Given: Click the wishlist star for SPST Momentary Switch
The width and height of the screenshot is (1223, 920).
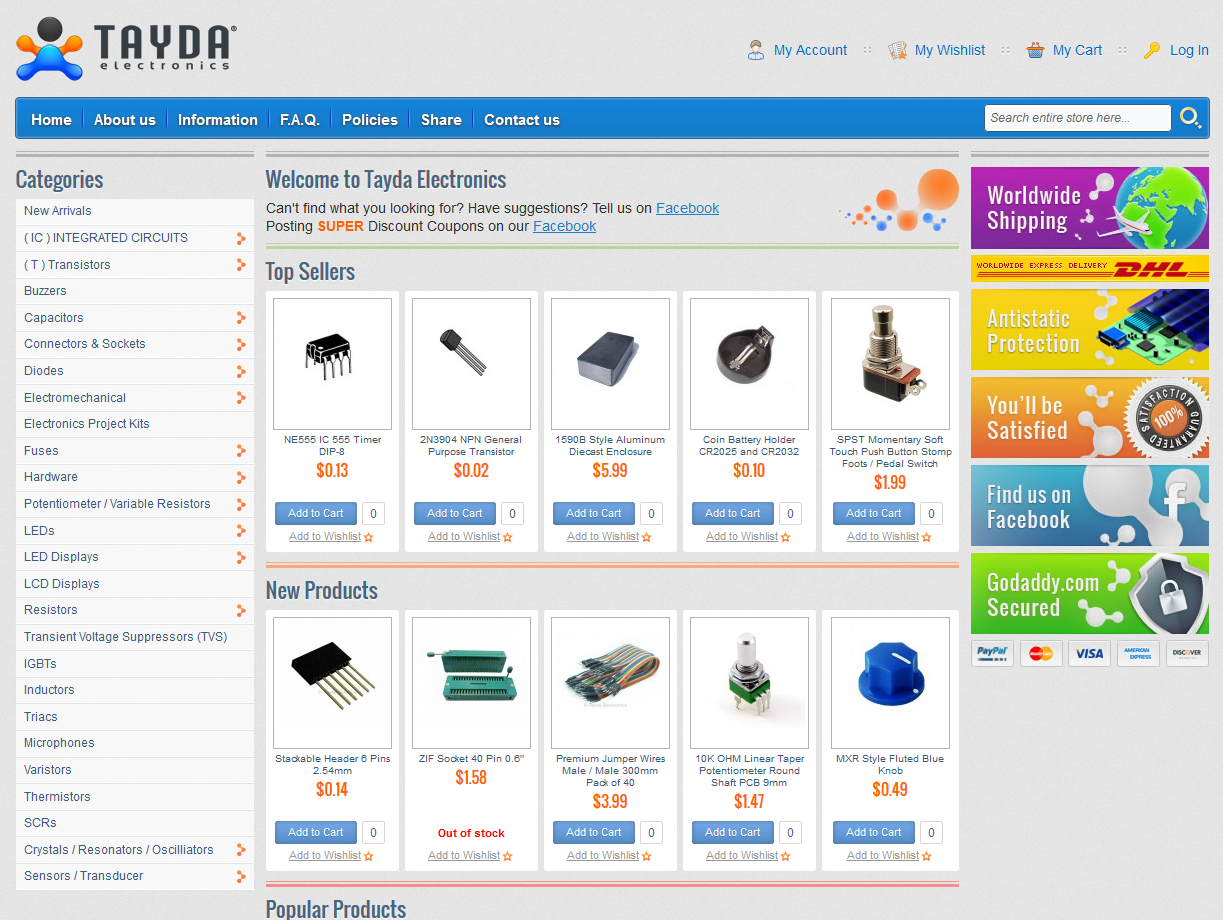Looking at the screenshot, I should click(x=927, y=537).
